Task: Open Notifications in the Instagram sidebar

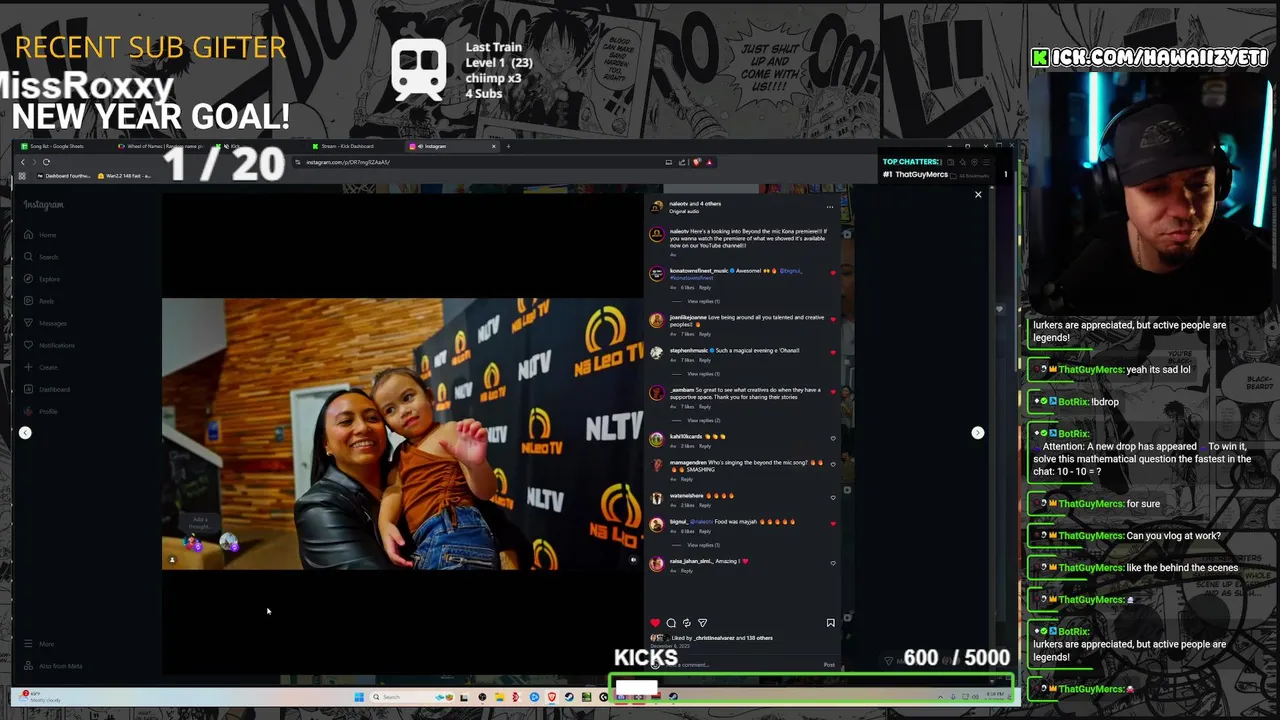Action: [49, 345]
